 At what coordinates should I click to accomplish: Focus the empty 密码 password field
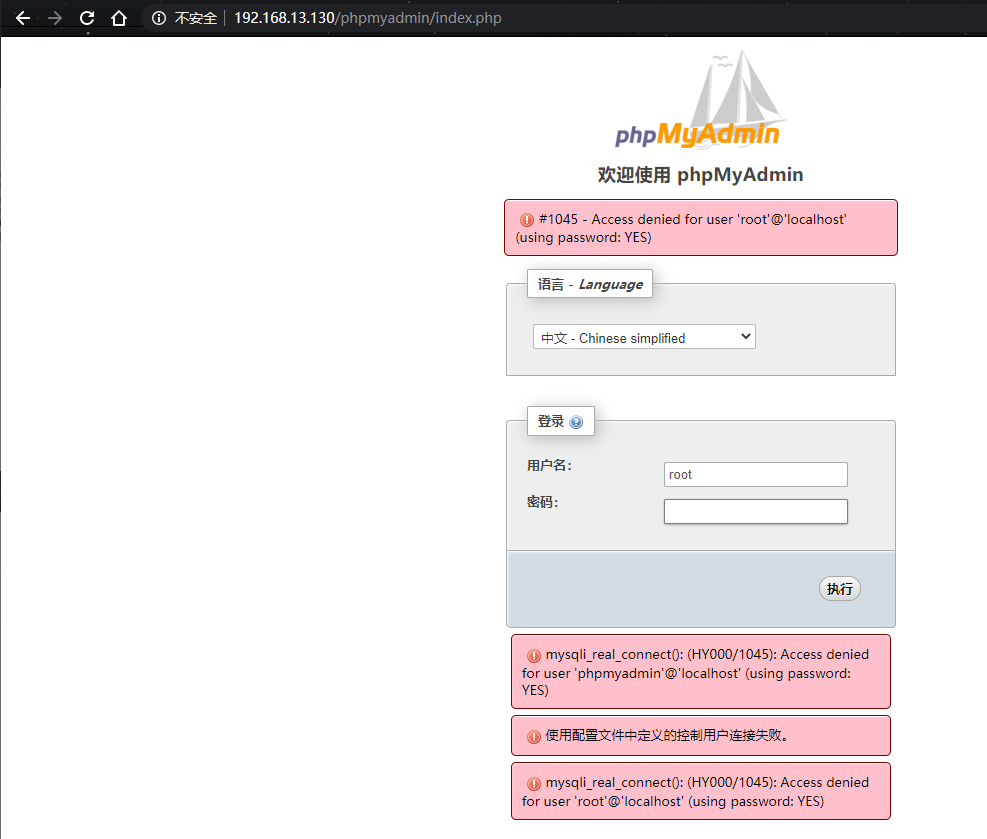[x=755, y=511]
